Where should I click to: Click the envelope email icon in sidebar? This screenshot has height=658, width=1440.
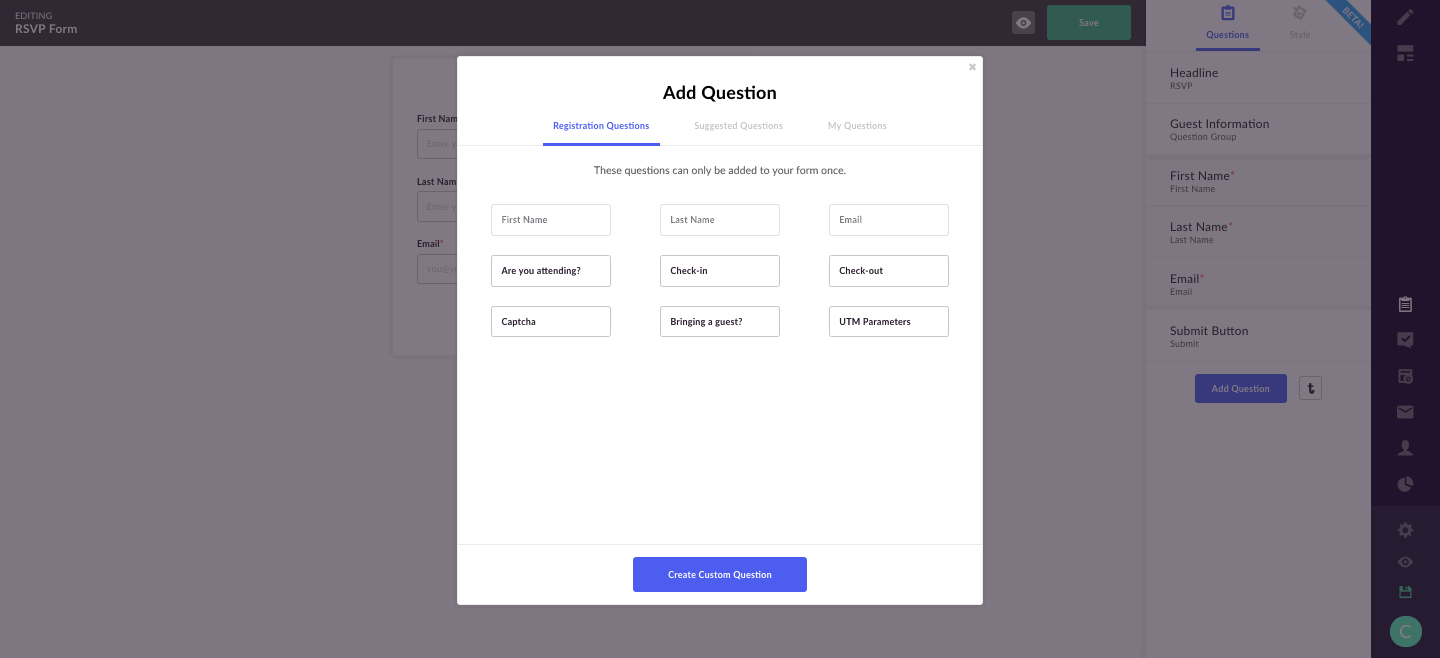pos(1405,412)
